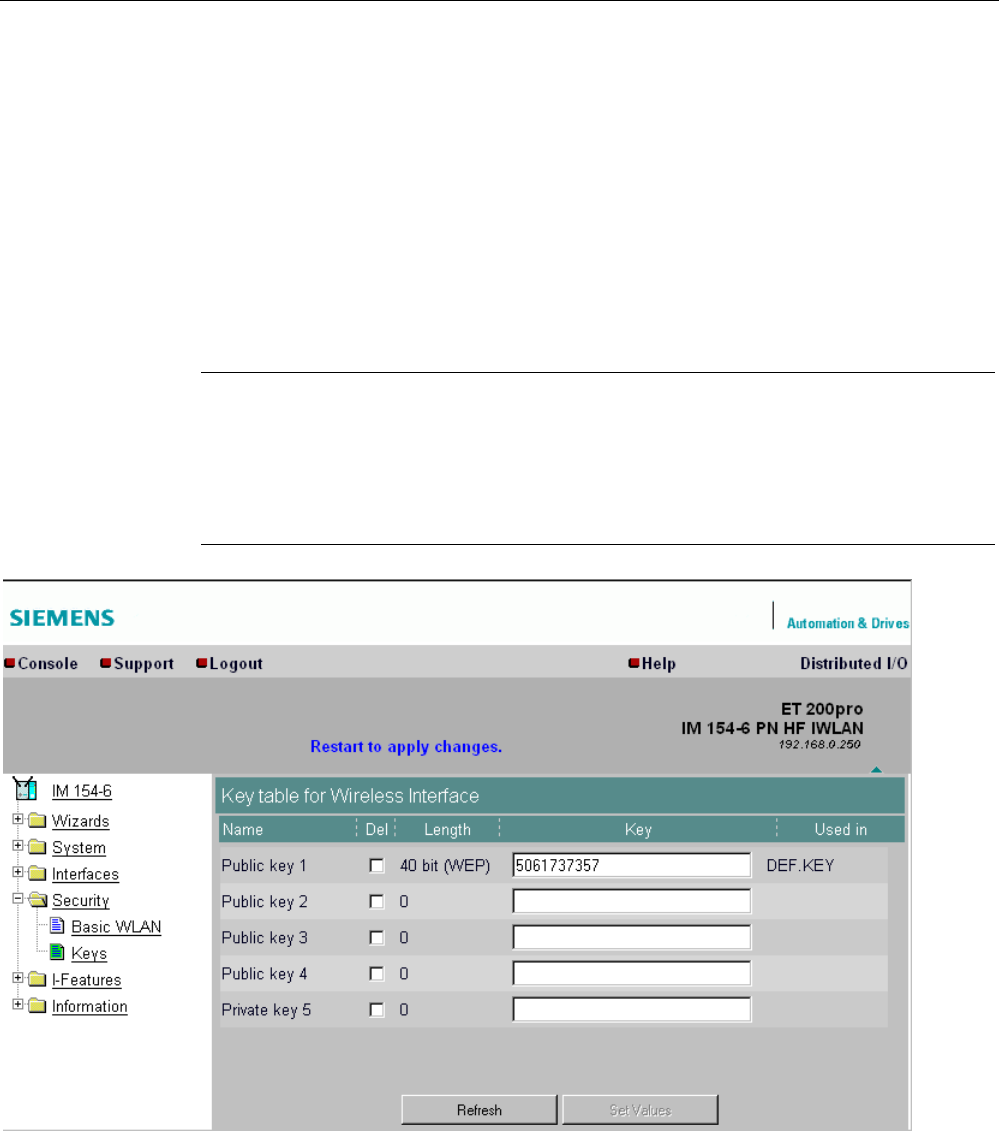Open the Keys page link
The height and width of the screenshot is (1131, 999).
pyautogui.click(x=89, y=954)
